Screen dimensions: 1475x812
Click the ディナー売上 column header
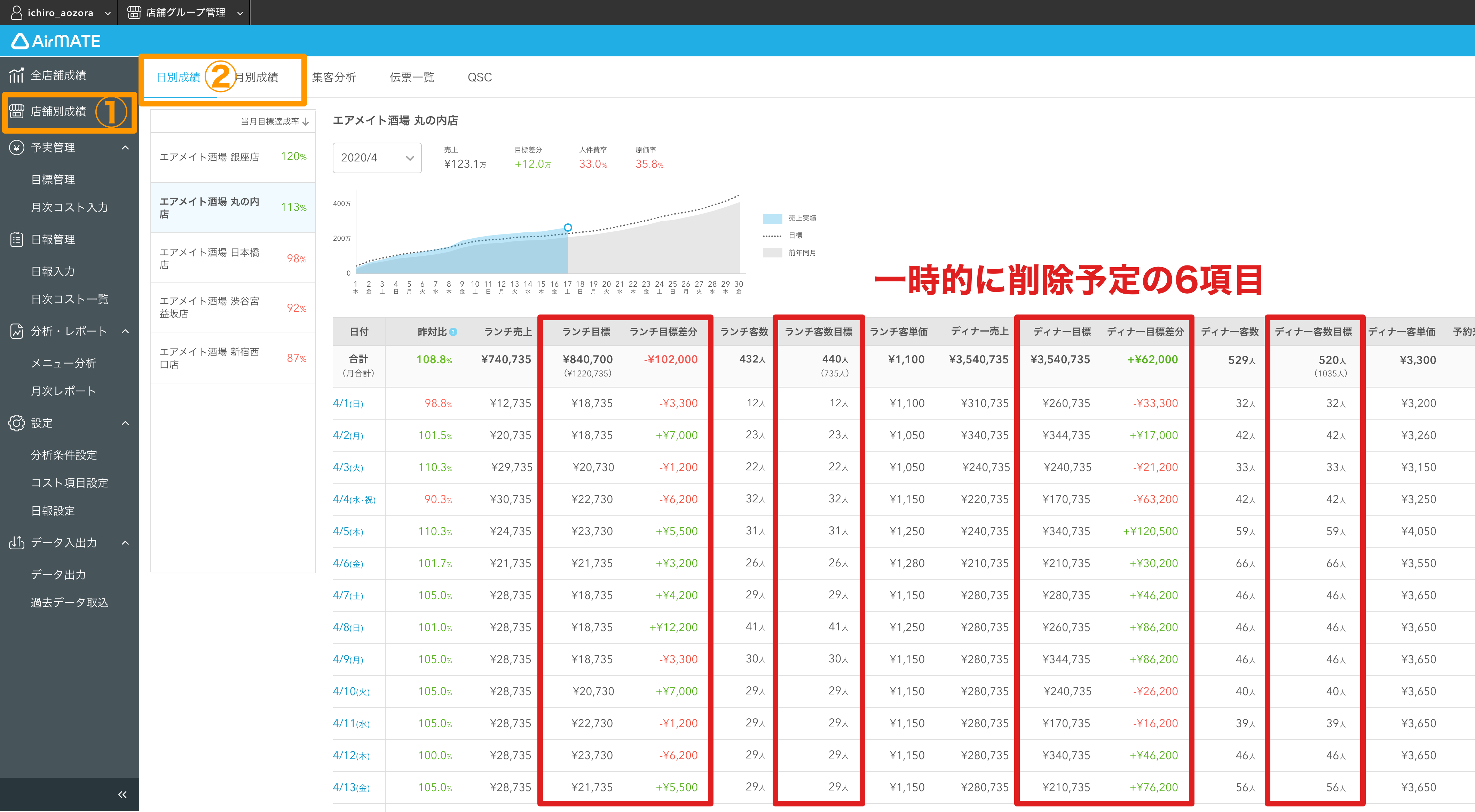980,332
